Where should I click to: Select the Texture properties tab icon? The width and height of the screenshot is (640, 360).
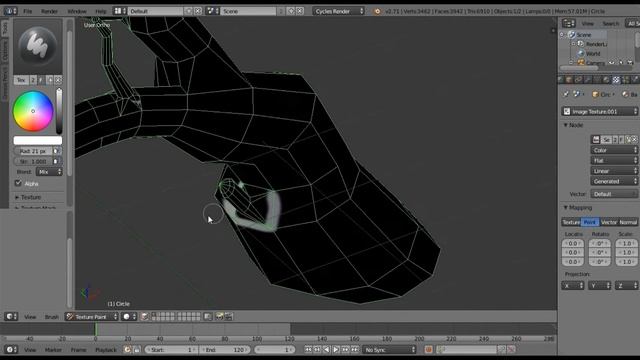[616, 80]
